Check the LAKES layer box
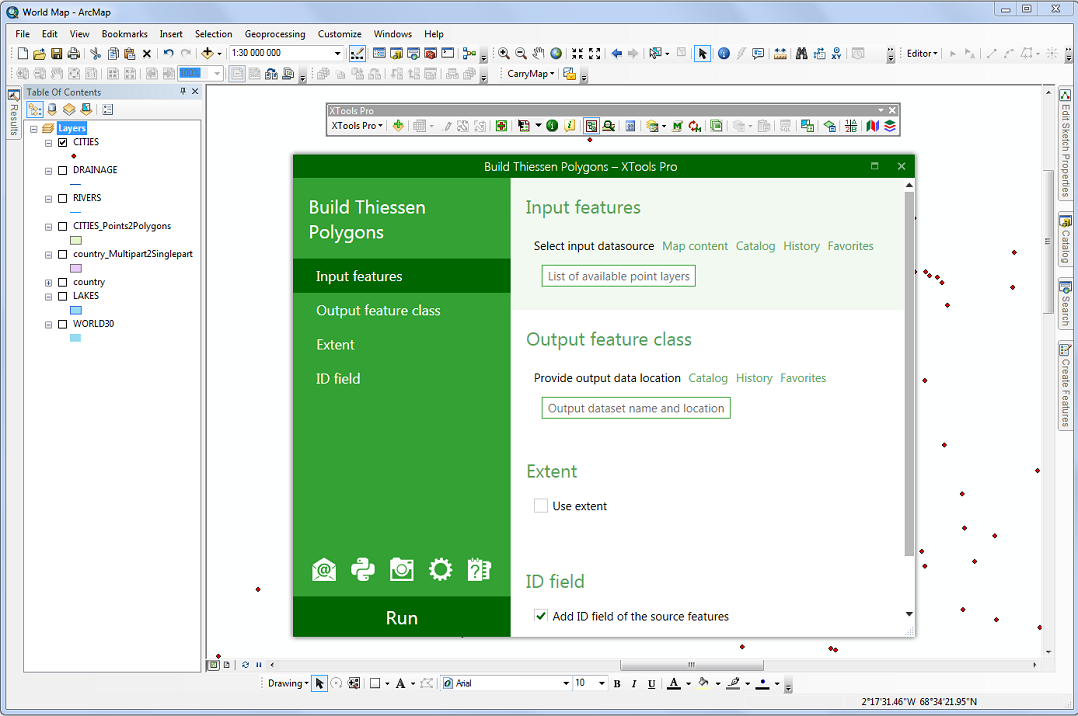This screenshot has width=1078, height=716. [x=63, y=296]
